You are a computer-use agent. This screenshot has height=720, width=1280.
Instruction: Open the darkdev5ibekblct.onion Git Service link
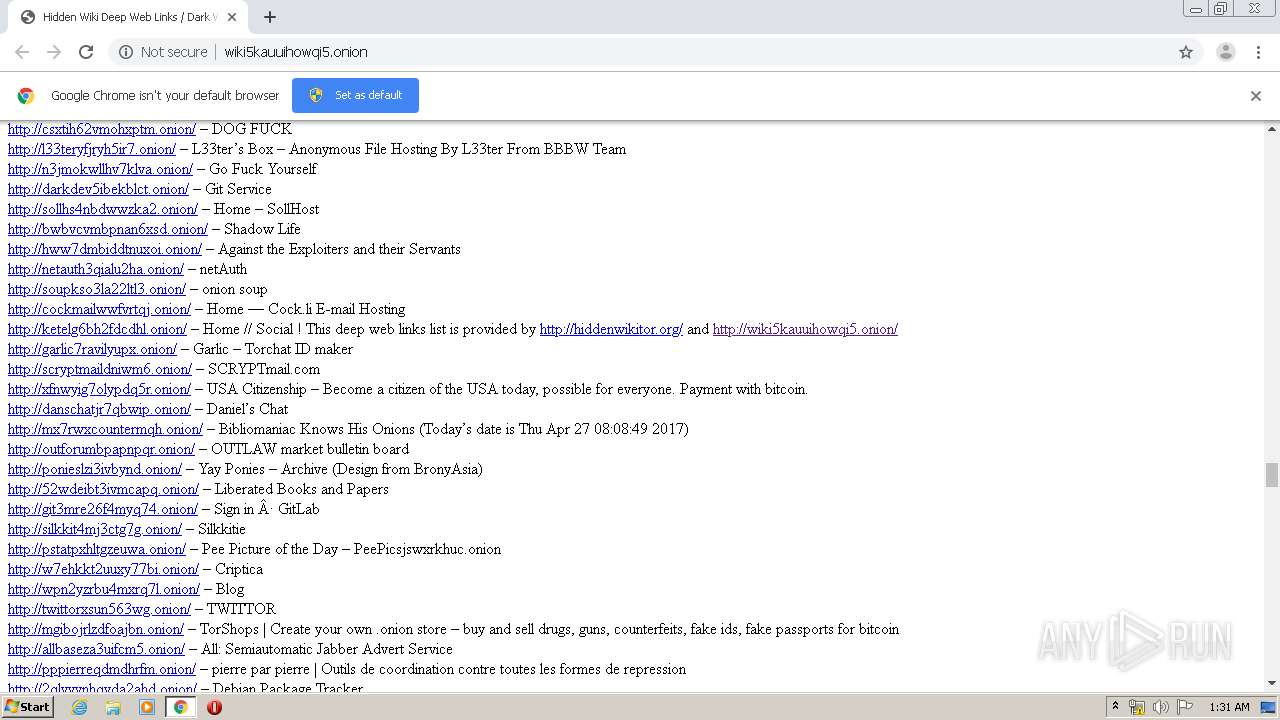[98, 189]
